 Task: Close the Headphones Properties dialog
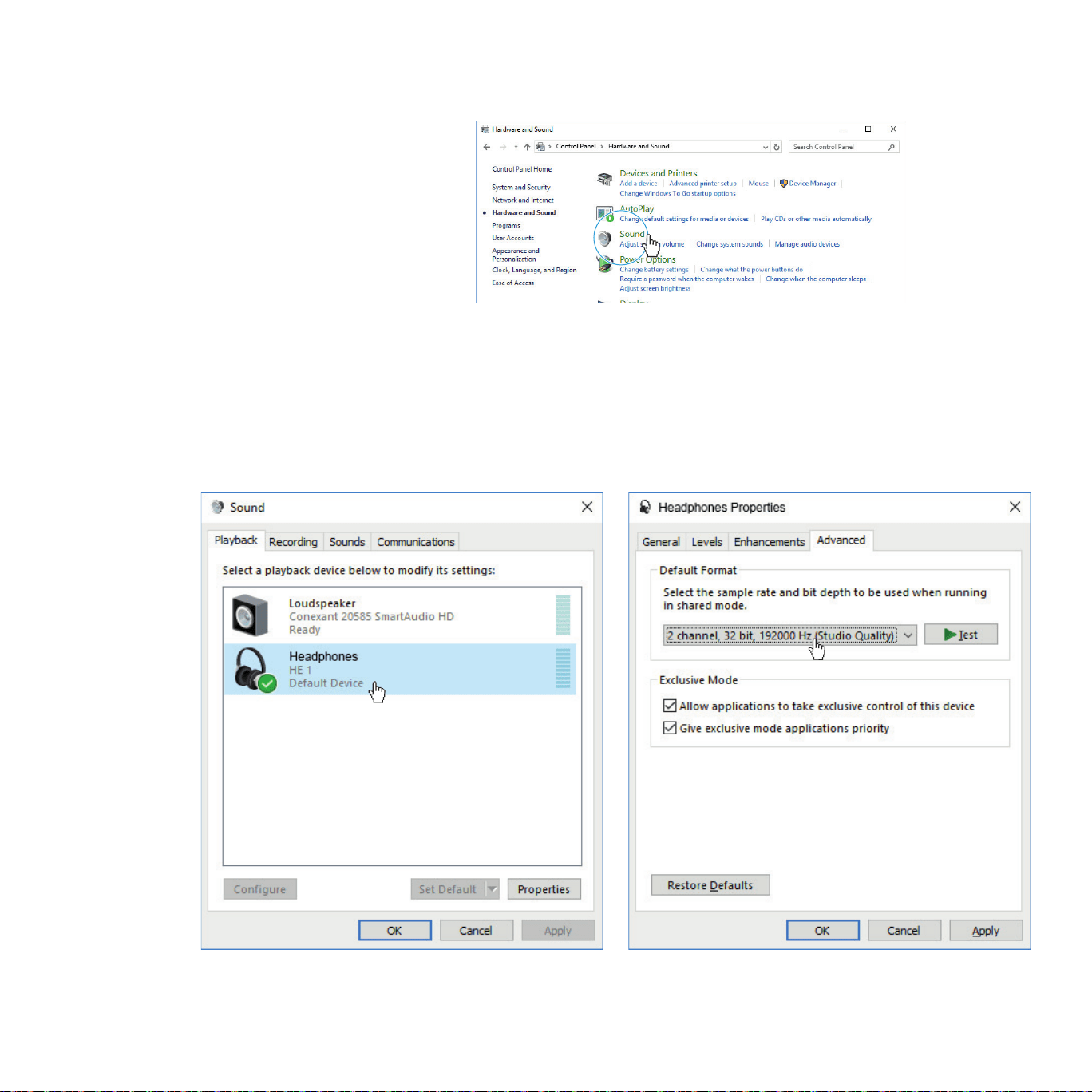(1015, 507)
